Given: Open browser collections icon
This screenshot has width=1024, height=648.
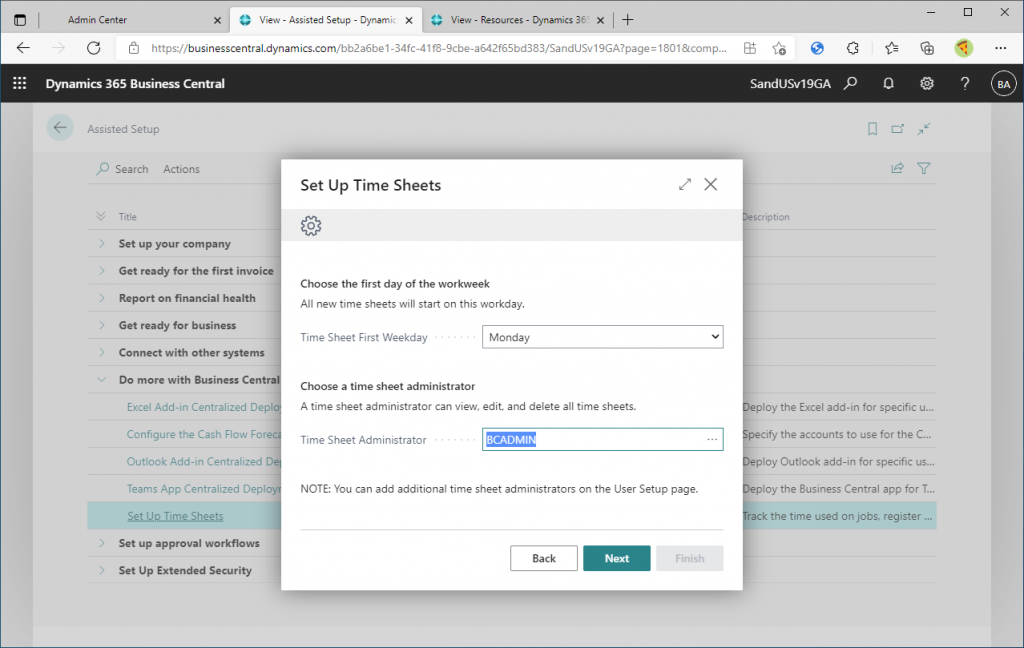Looking at the screenshot, I should point(927,48).
